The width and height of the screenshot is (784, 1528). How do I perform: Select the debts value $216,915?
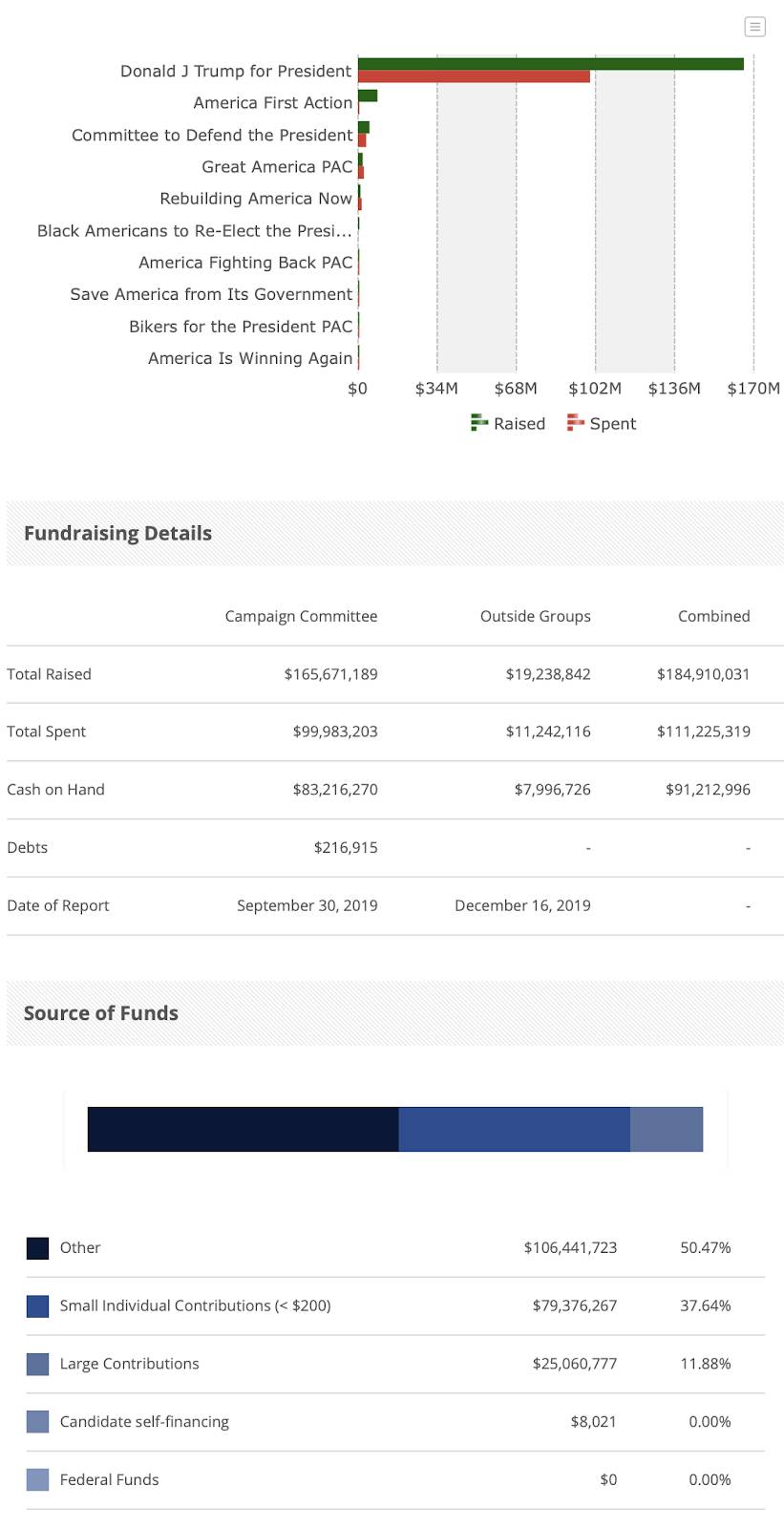pyautogui.click(x=346, y=847)
